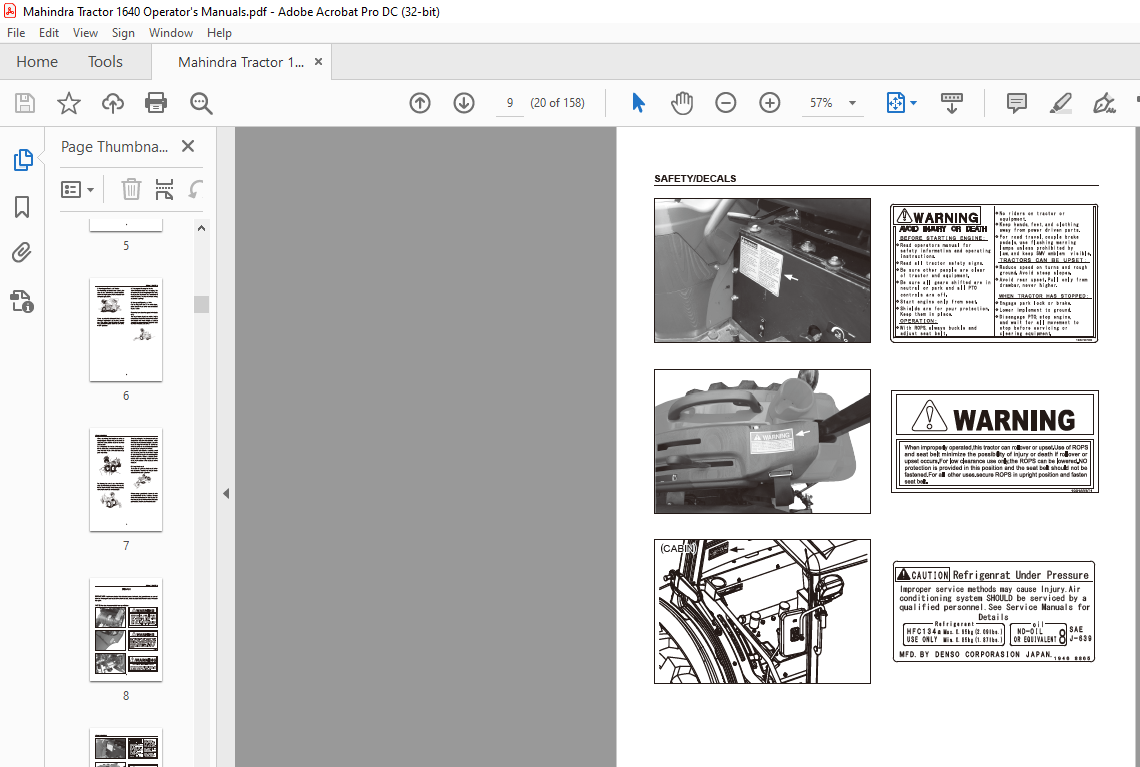The height and width of the screenshot is (767, 1140).
Task: Click the SAFETY/DECALS heading text
Action: (x=695, y=178)
